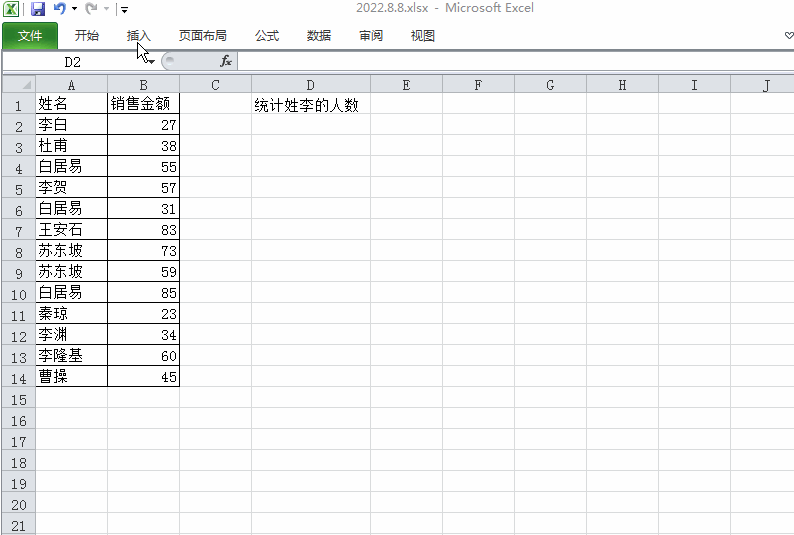794x535 pixels.
Task: Open the 文件 (File) tab
Action: pyautogui.click(x=30, y=35)
